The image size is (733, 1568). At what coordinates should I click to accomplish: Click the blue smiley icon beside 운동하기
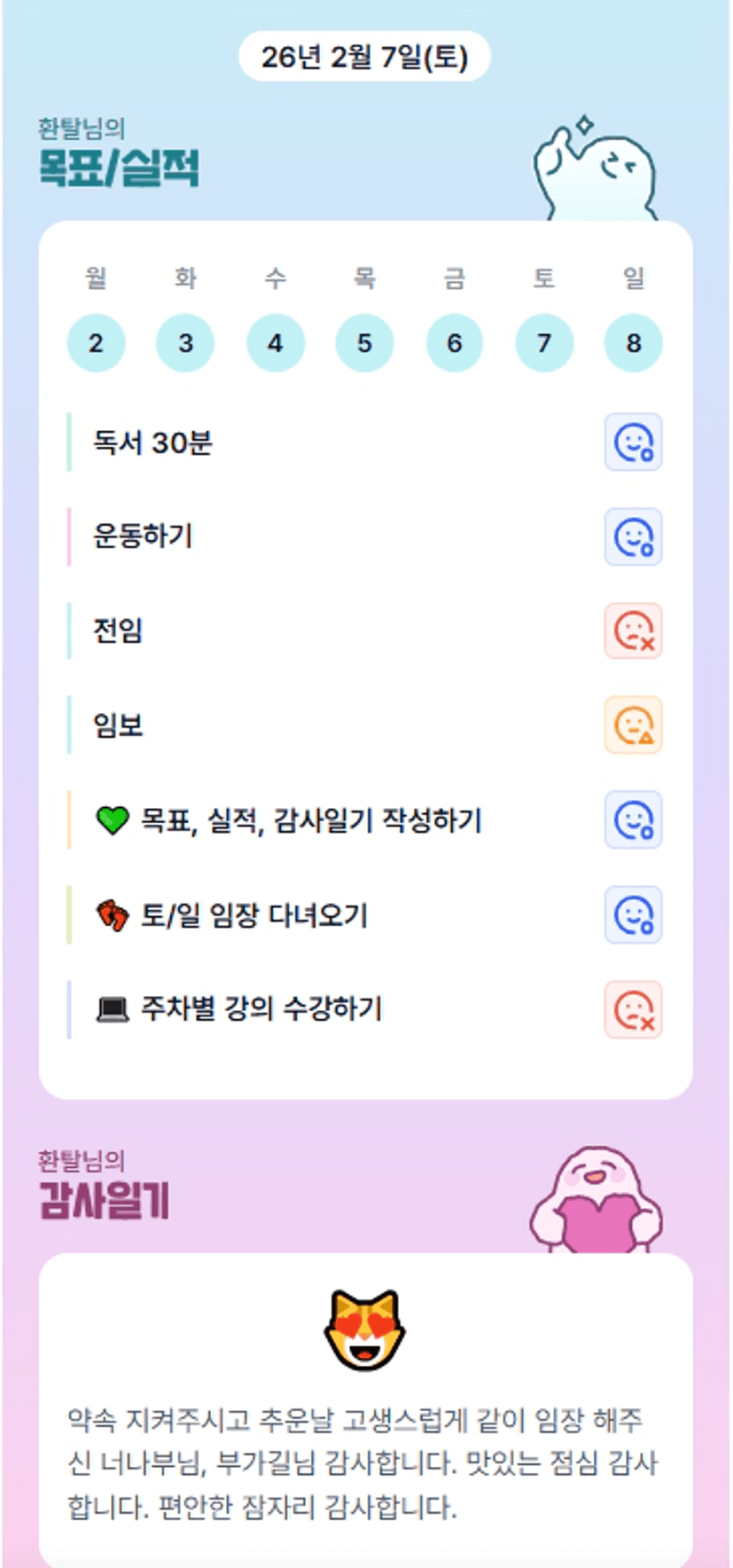point(633,537)
